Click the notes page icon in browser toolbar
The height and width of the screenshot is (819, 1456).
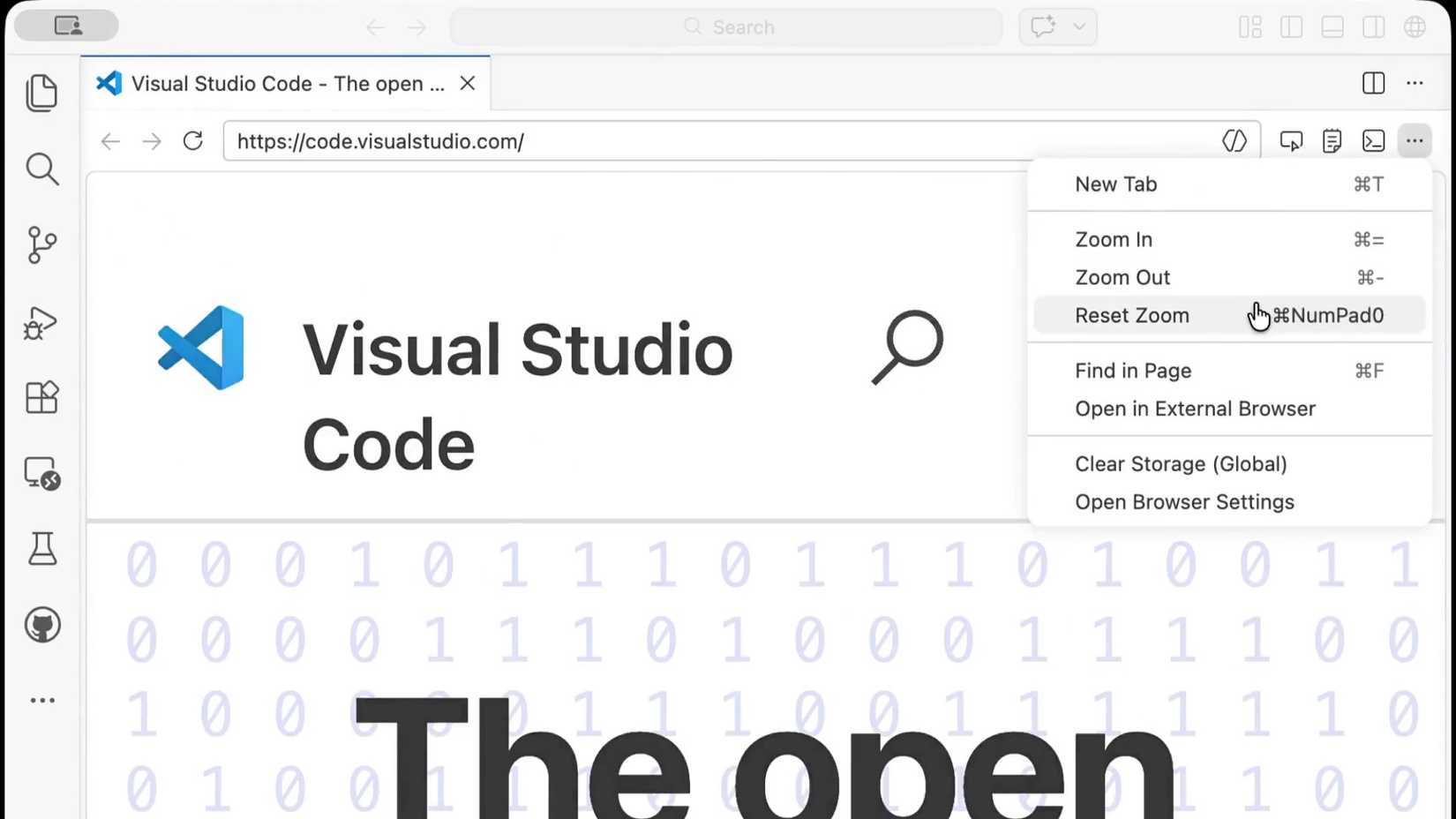[1332, 141]
